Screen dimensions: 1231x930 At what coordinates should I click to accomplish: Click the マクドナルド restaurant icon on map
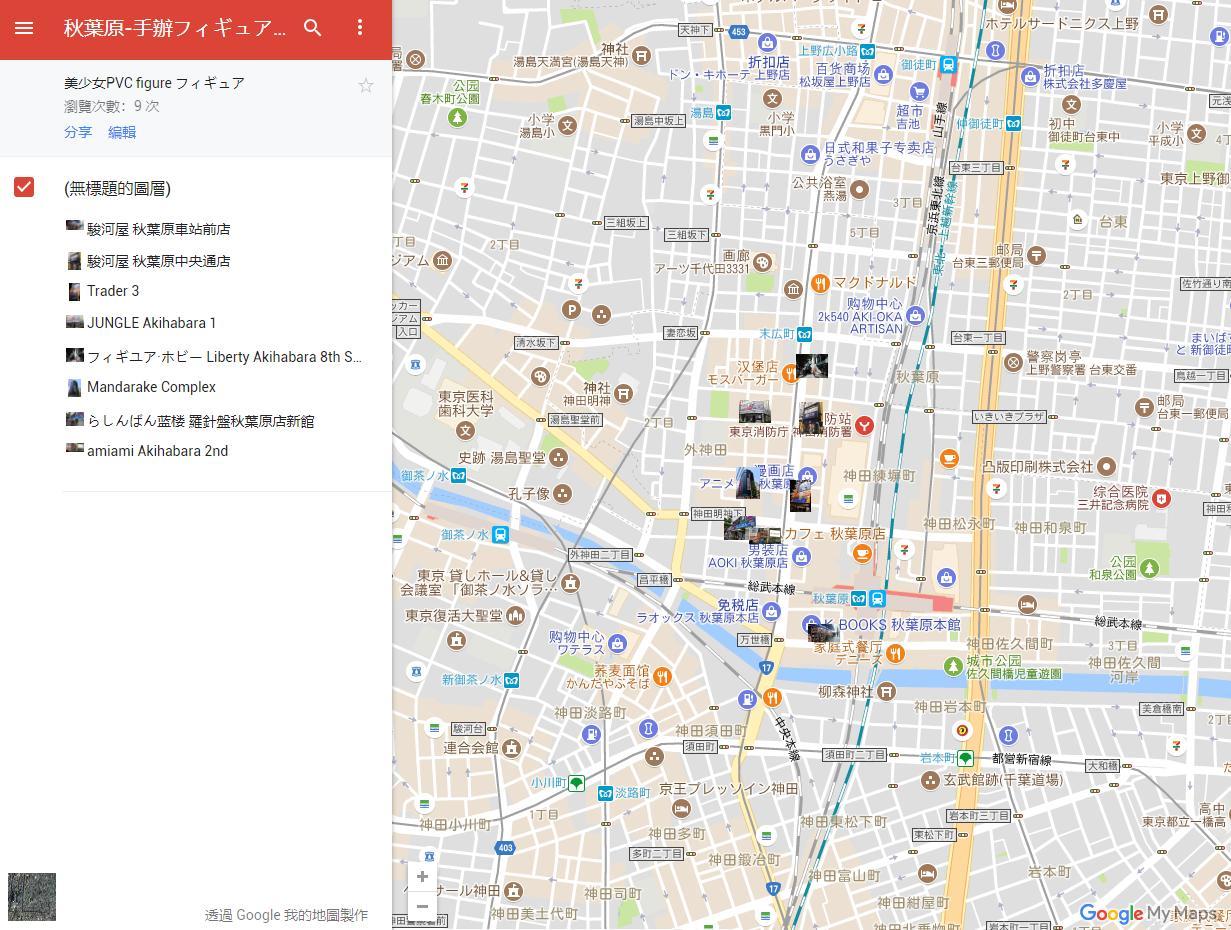click(821, 283)
